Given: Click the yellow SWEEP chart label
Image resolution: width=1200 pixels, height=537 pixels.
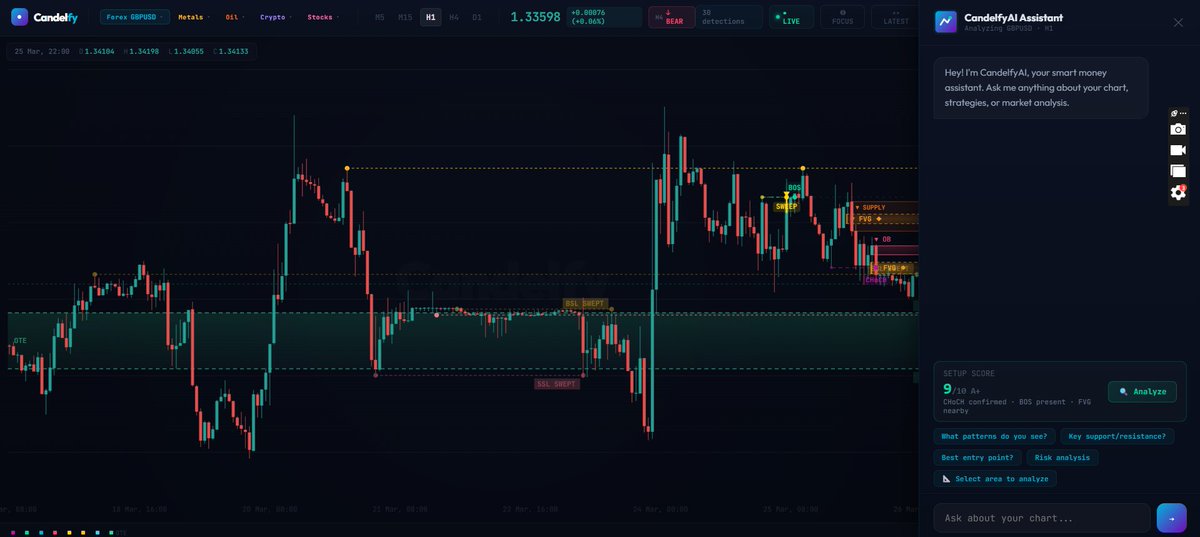Looking at the screenshot, I should 787,206.
